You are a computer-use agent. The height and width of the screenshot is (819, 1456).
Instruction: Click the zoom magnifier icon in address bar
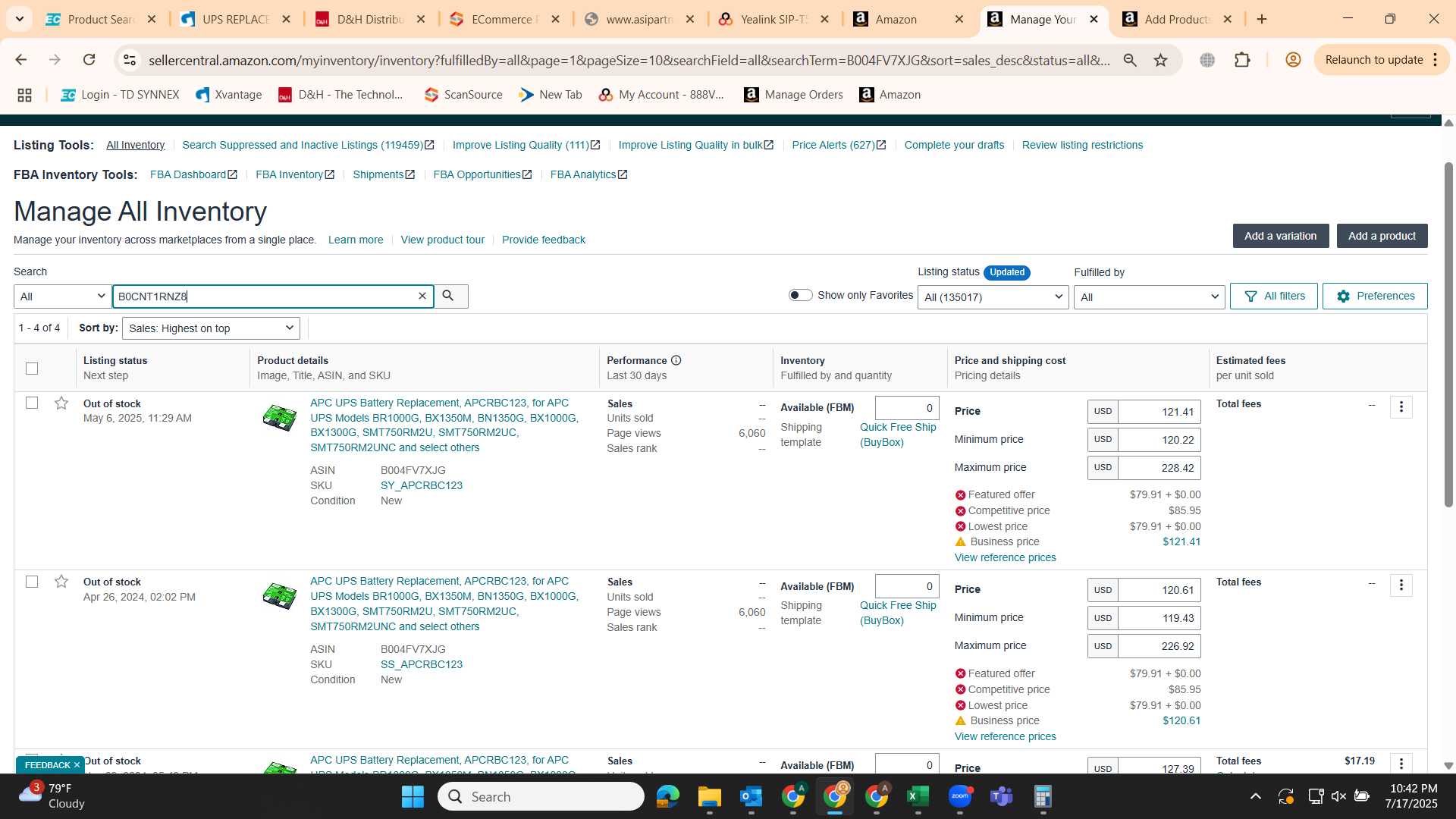pos(1130,60)
